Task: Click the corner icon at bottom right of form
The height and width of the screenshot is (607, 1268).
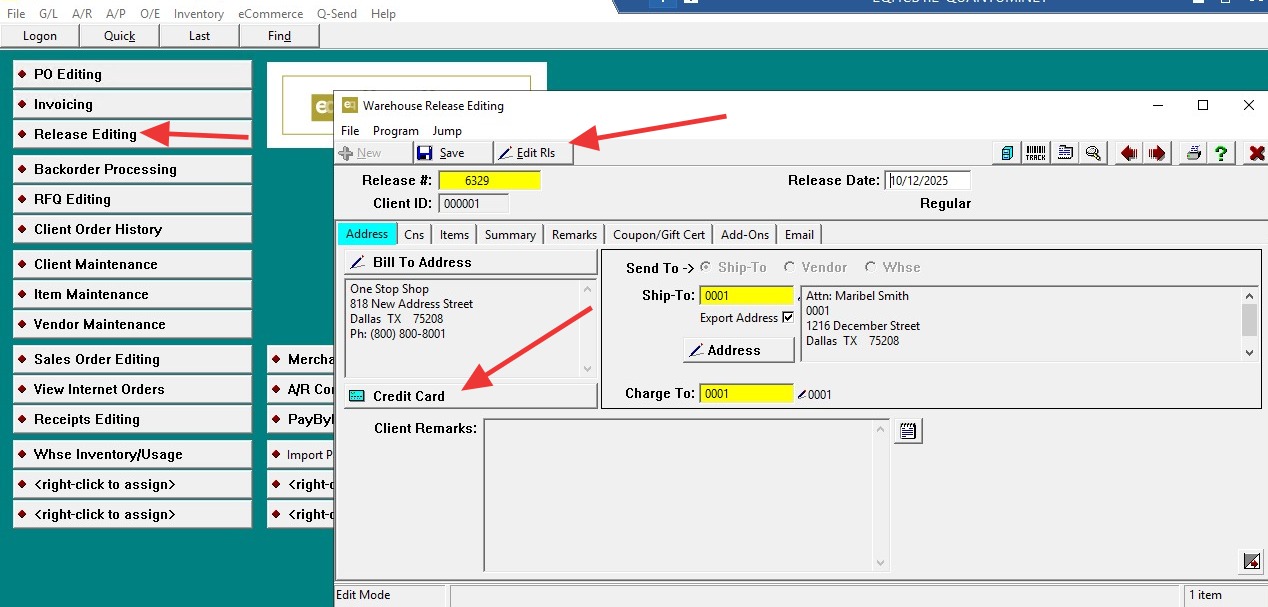Action: click(x=1251, y=561)
